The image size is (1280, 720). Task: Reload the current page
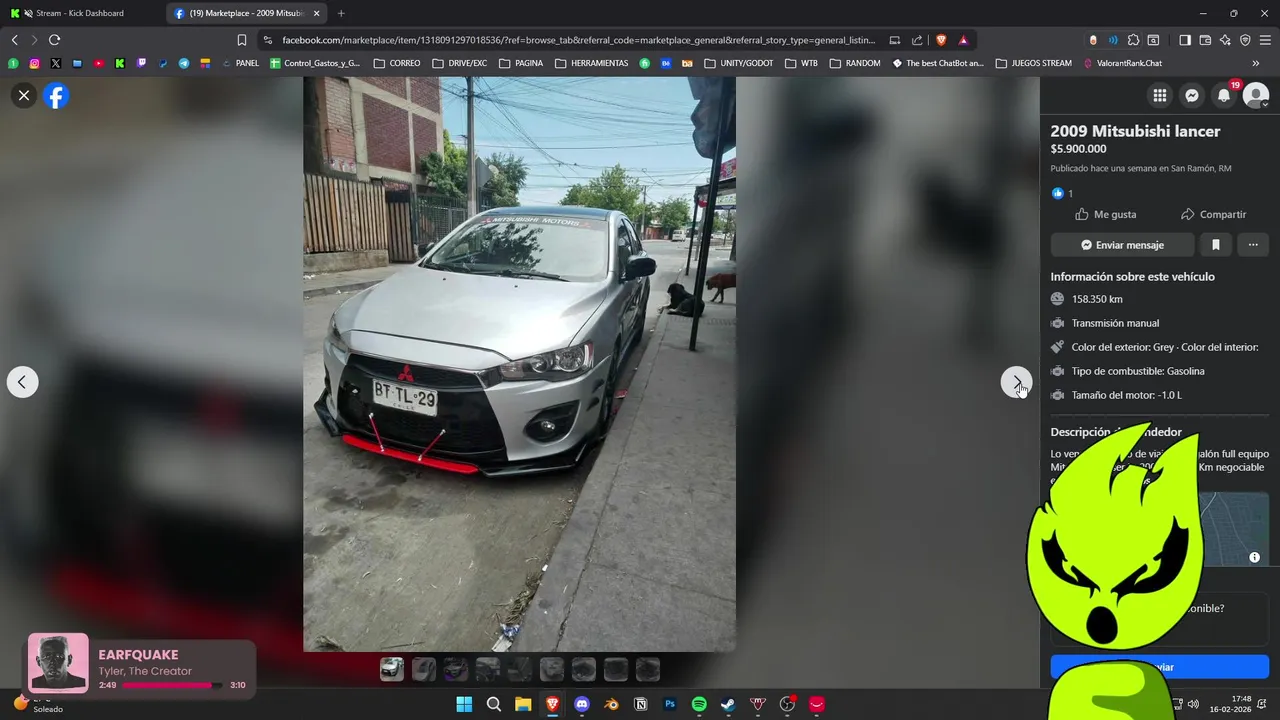click(x=54, y=40)
